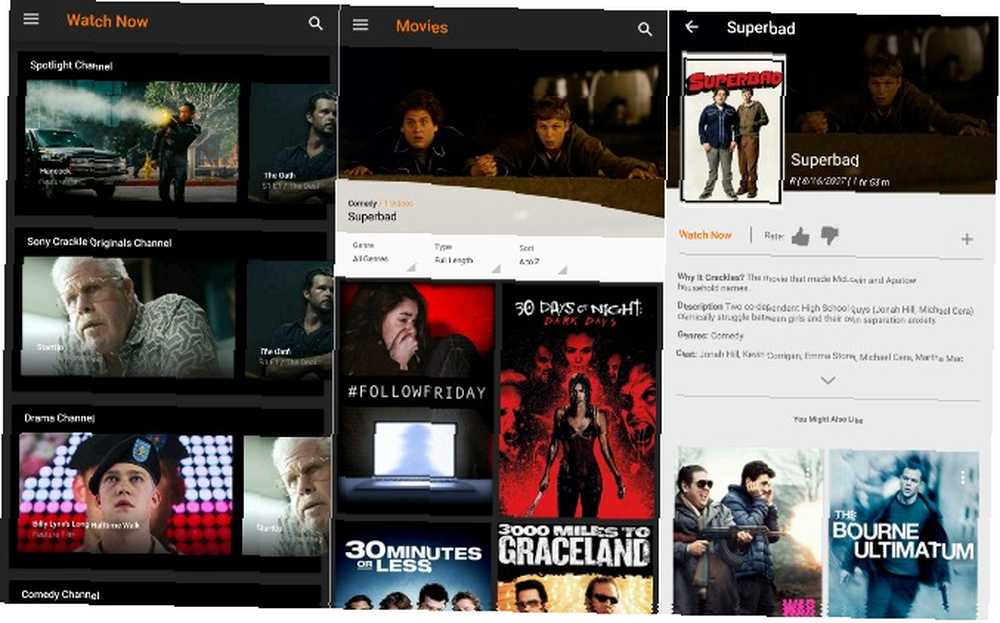Select the Spotlight Channel heading
Viewport: 1000px width, 623px height.
coord(71,65)
